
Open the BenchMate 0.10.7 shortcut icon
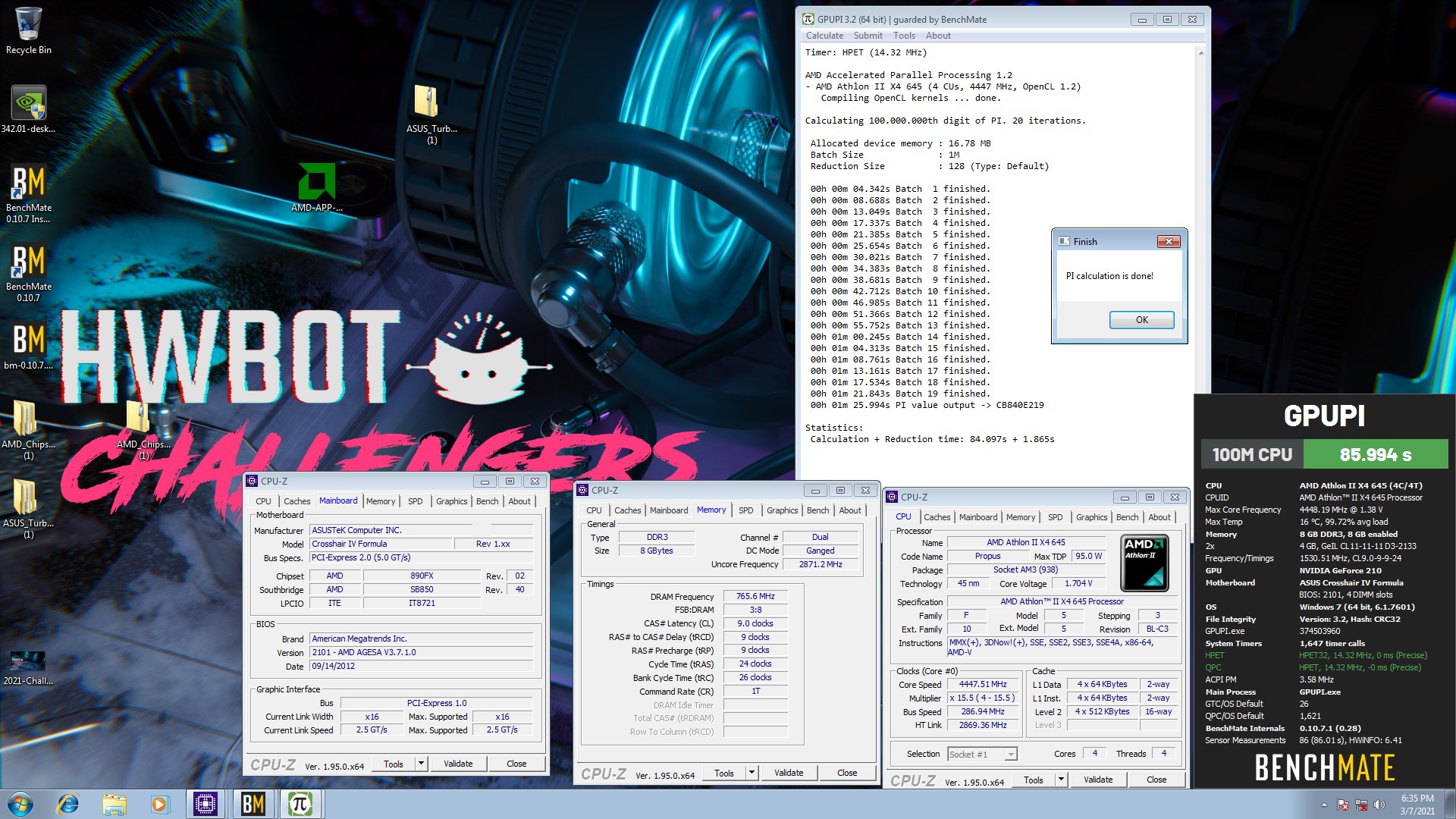tap(28, 262)
